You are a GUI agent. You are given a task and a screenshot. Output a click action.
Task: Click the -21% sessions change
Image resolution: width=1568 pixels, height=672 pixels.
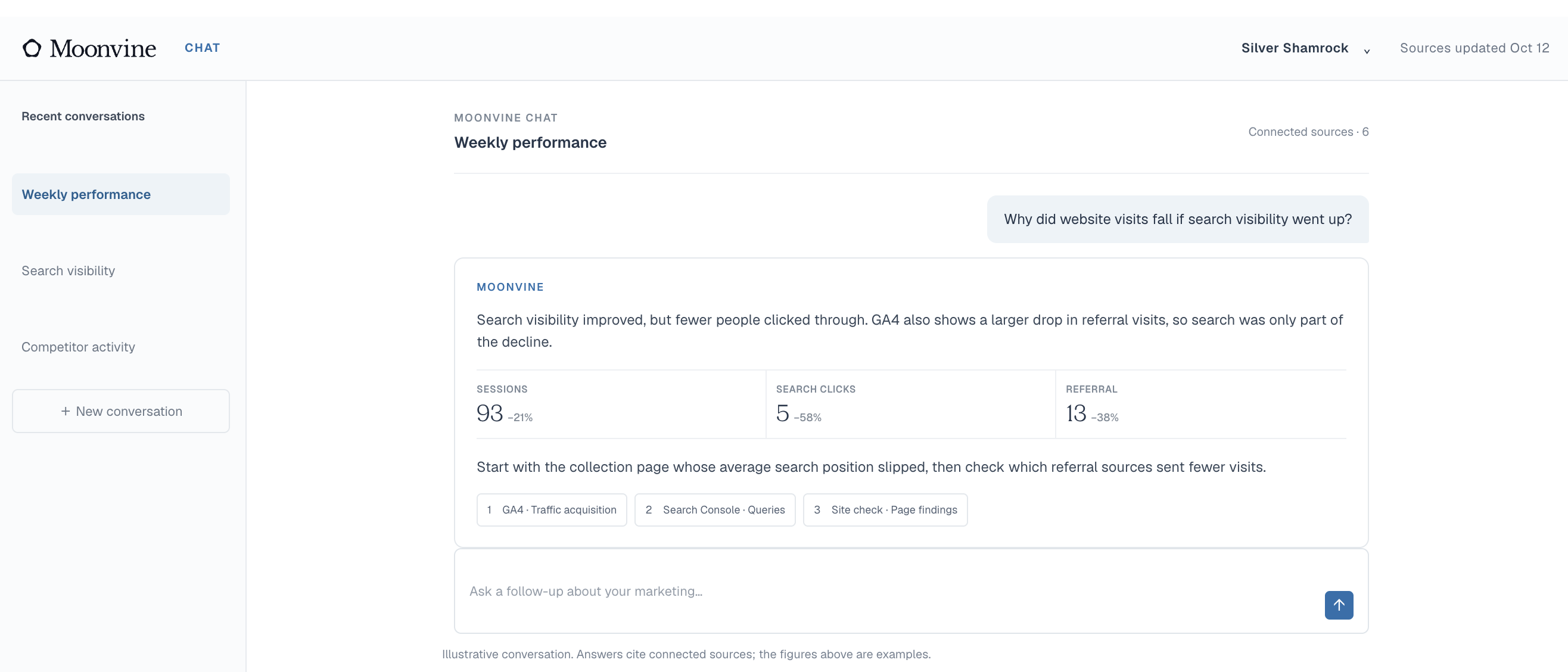click(520, 418)
